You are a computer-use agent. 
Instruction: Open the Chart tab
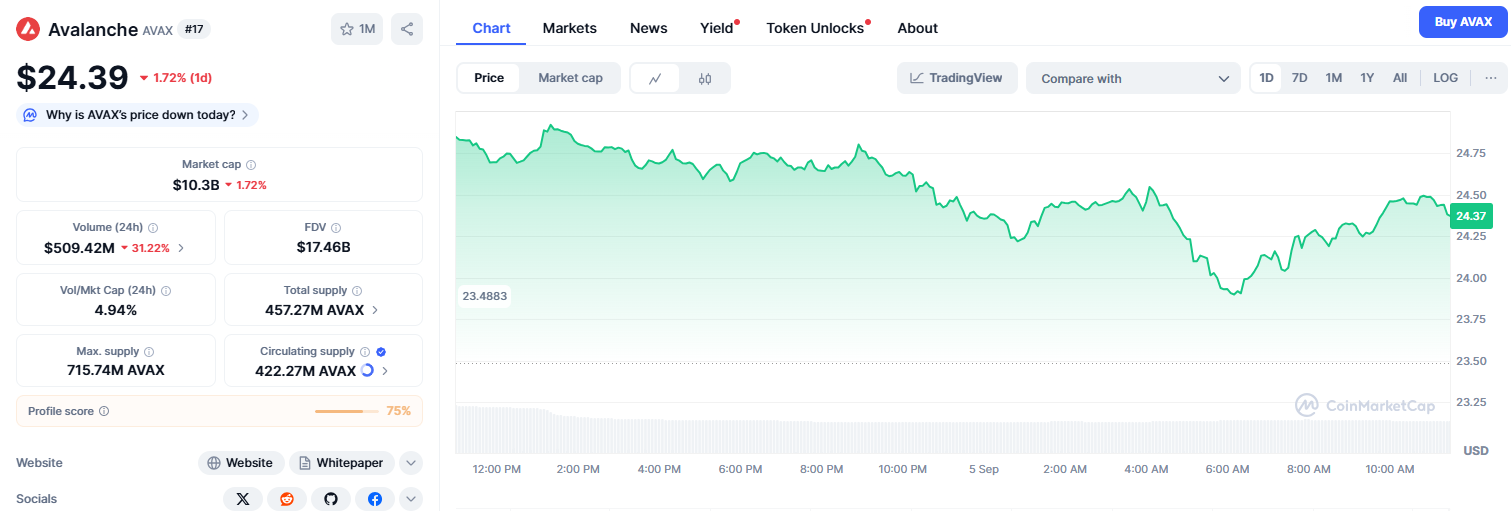[492, 28]
